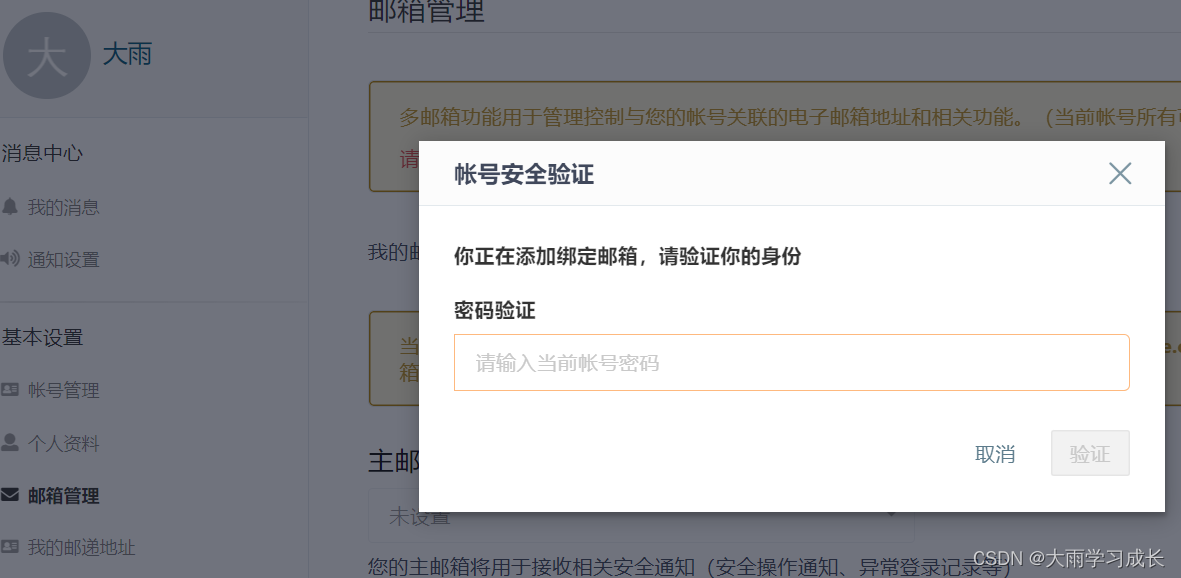Click the ID card icon beside 帐号管理
The width and height of the screenshot is (1181, 578).
tap(10, 390)
